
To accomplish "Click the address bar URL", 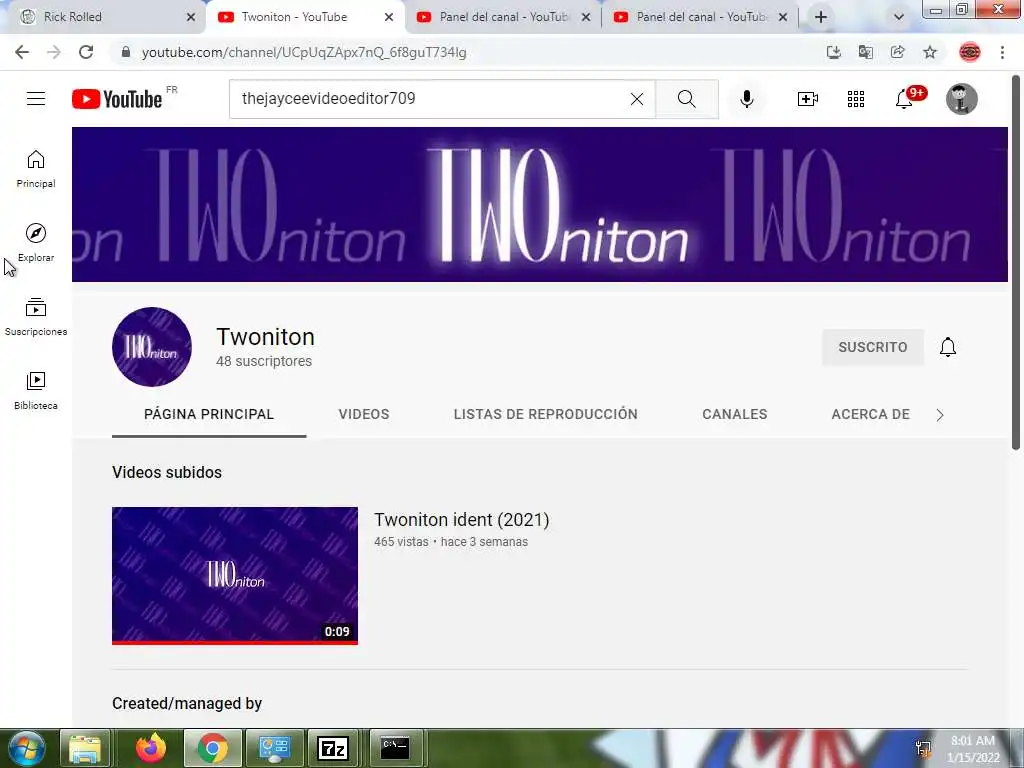I will tap(304, 52).
